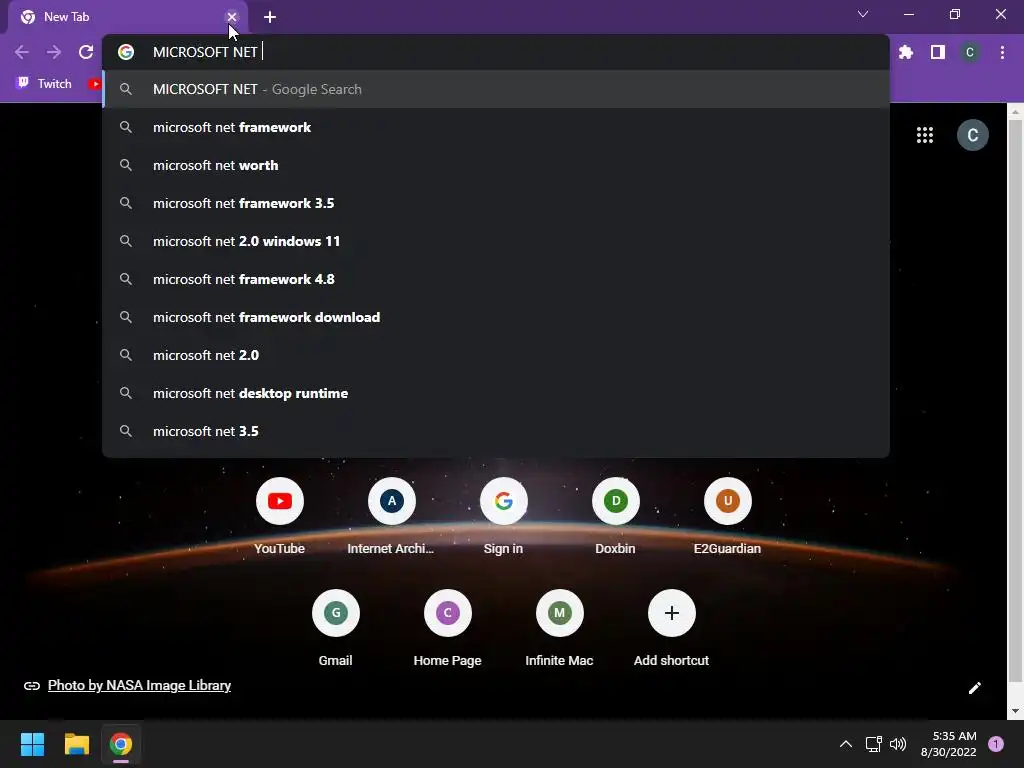Pick suggestion microsoft net desktop runtime

[x=496, y=393]
